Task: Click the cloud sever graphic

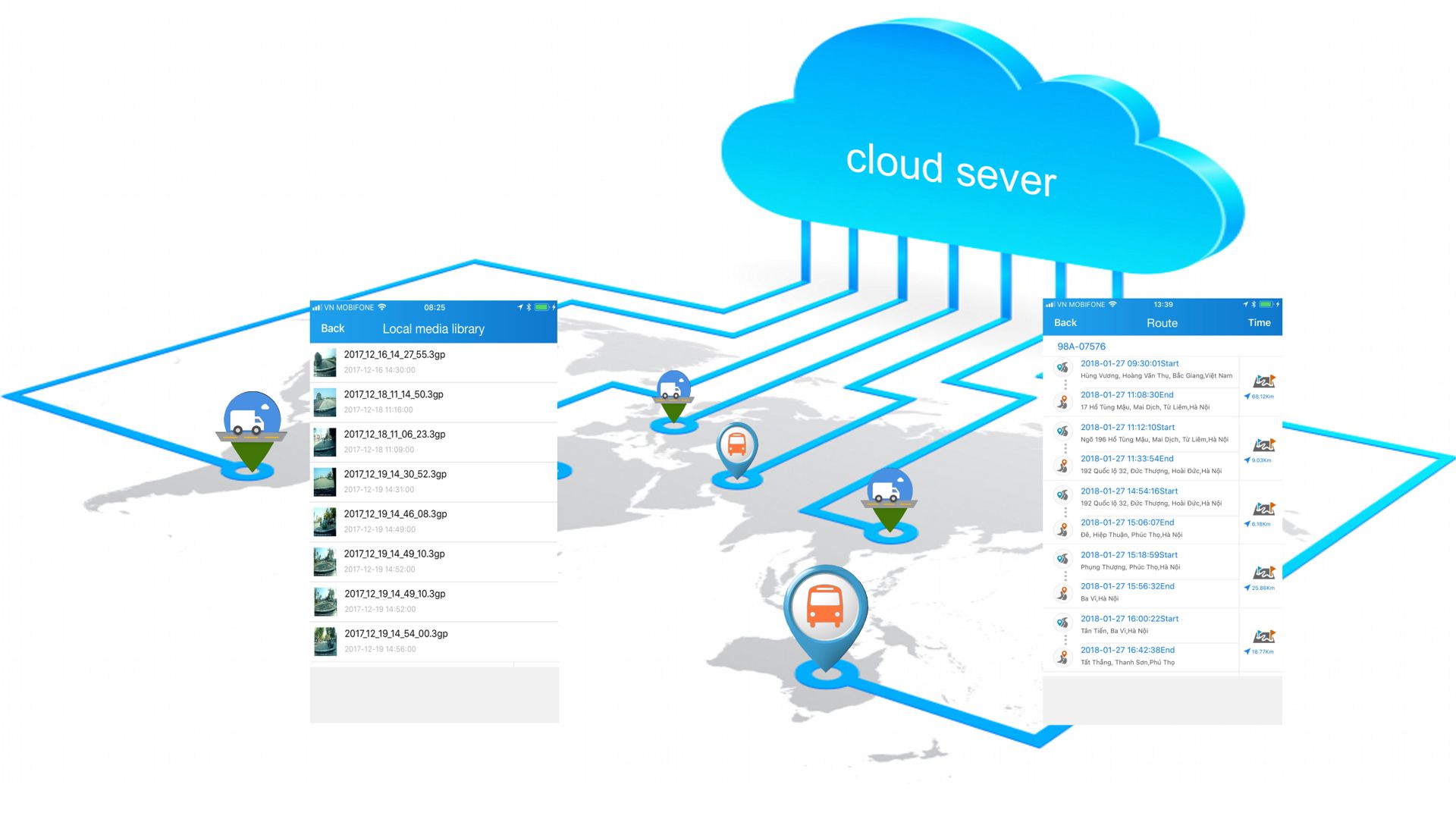Action: [x=951, y=169]
